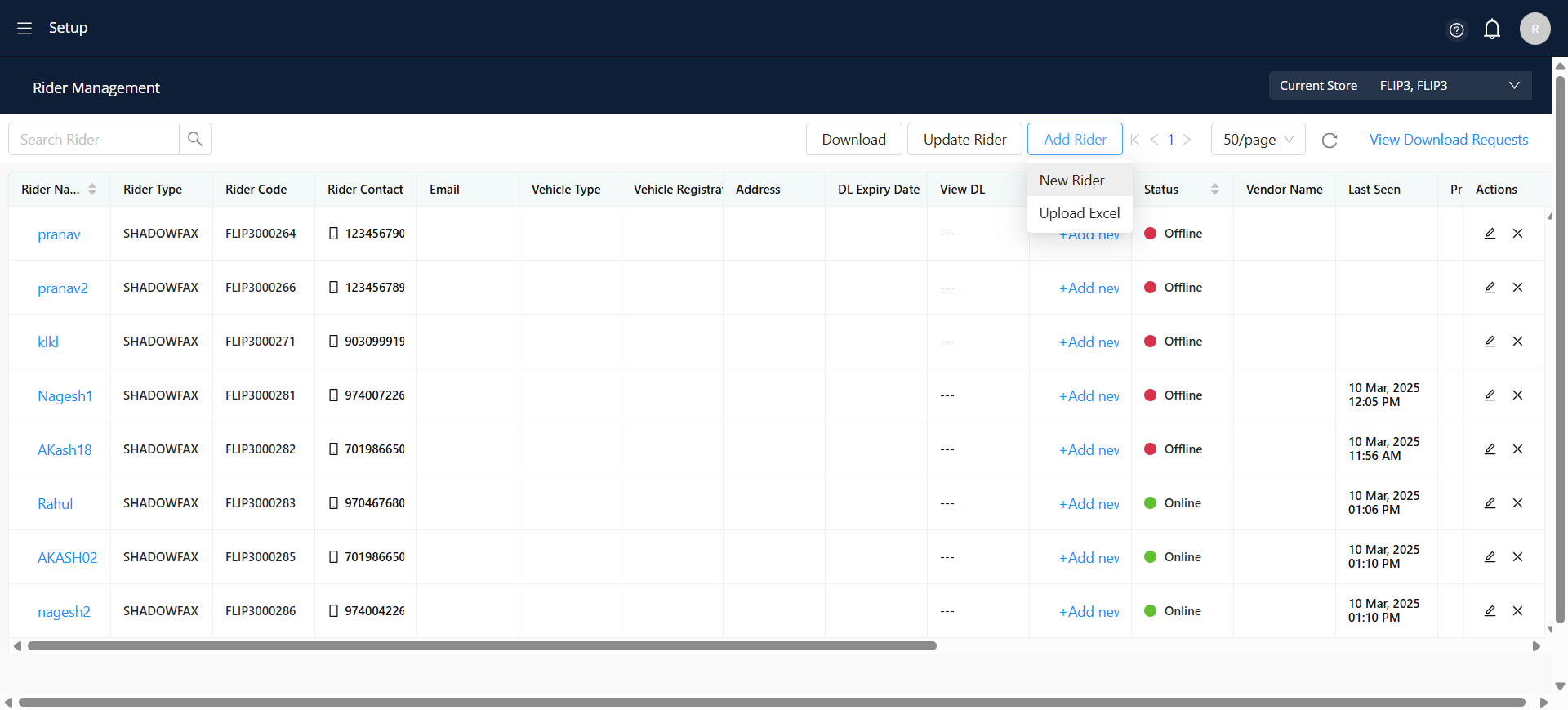Screen dimensions: 1568x710
Task: Click +Add new for Rahul row
Action: coord(1089,504)
